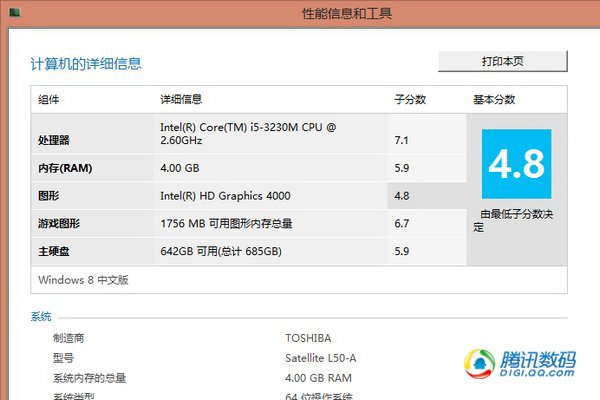Click the TOSHIBA manufacturer value
600x400 pixels.
[308, 338]
